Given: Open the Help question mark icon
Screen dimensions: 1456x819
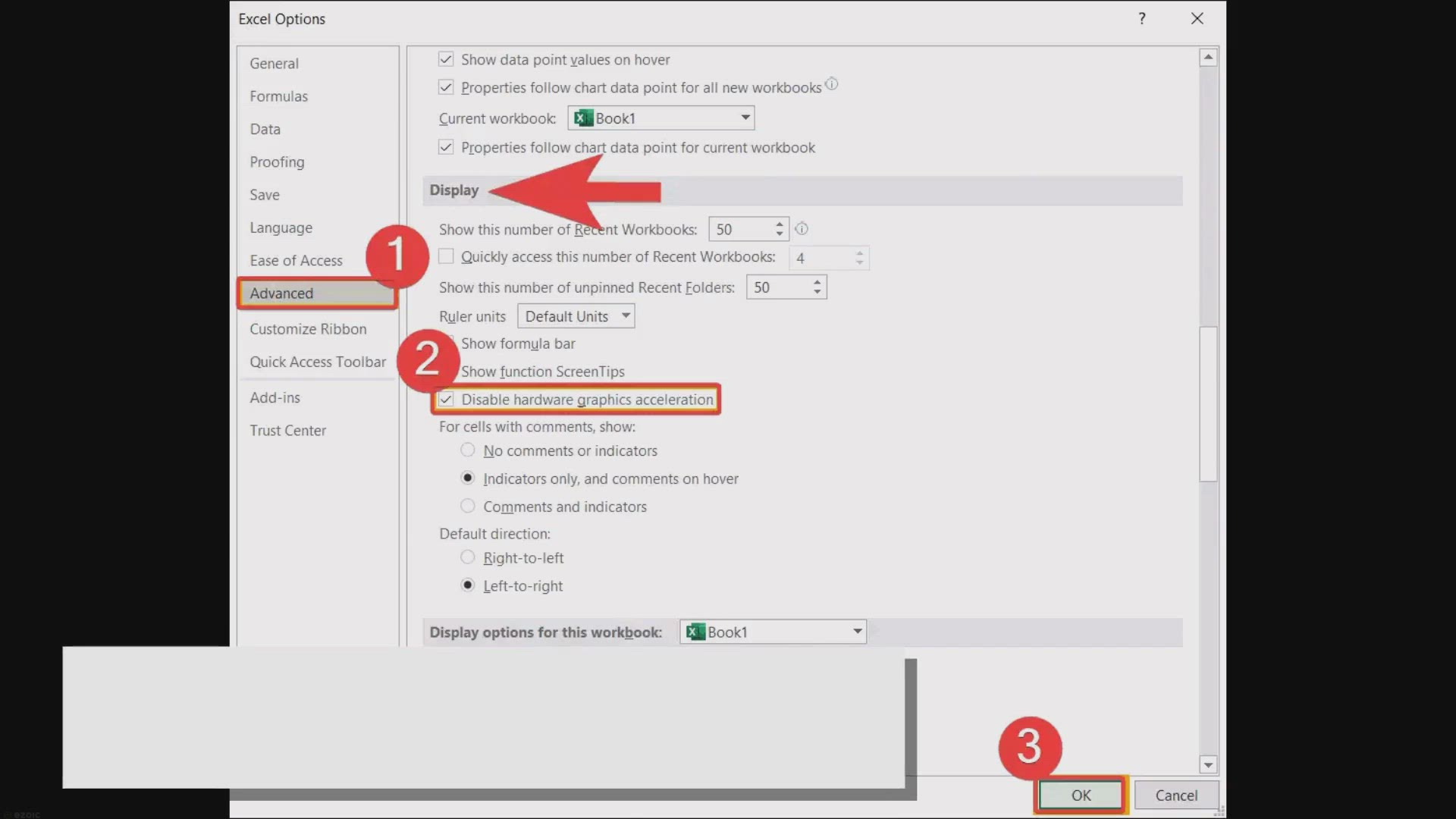Looking at the screenshot, I should pos(1142,18).
